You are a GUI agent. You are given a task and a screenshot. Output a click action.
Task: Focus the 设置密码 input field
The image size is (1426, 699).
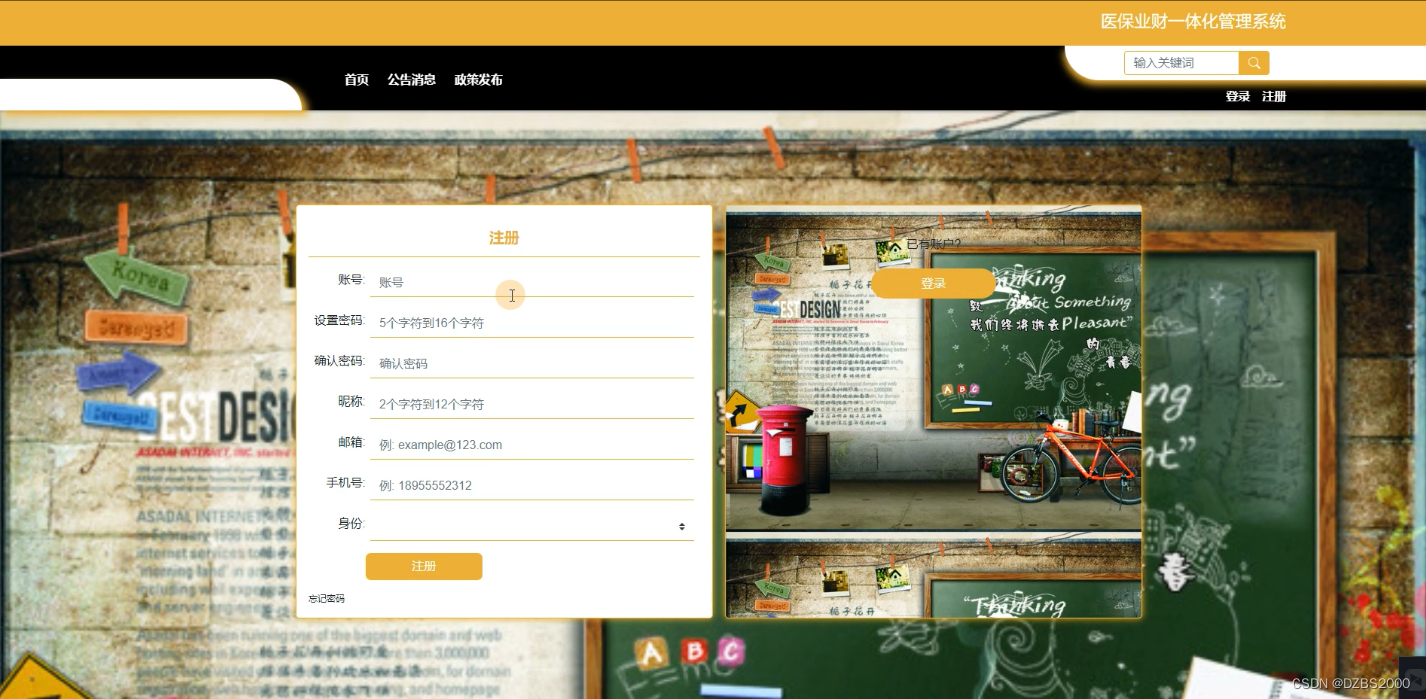pyautogui.click(x=532, y=324)
